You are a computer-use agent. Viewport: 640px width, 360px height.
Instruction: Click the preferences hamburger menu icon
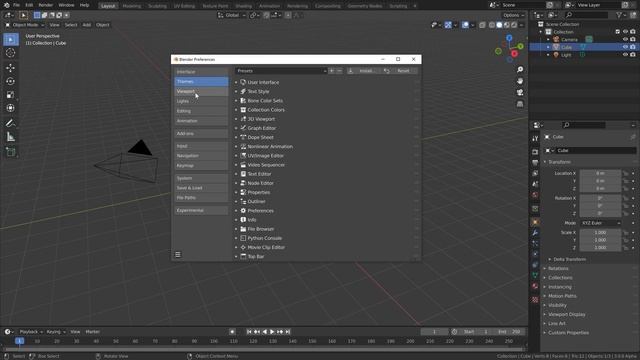coord(178,255)
